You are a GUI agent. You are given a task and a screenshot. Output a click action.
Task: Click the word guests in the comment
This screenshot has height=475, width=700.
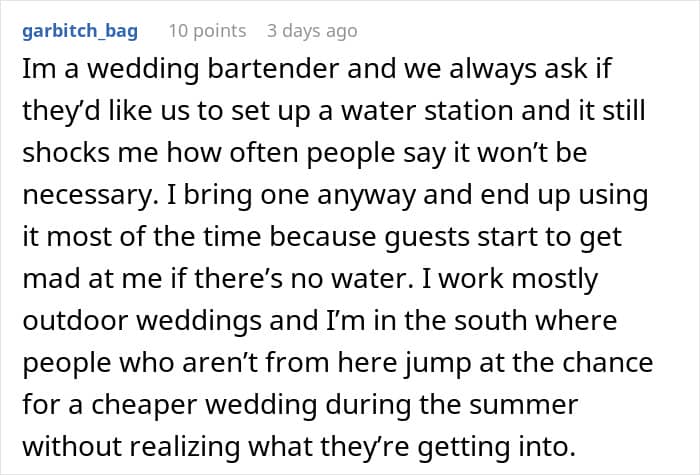pos(427,238)
